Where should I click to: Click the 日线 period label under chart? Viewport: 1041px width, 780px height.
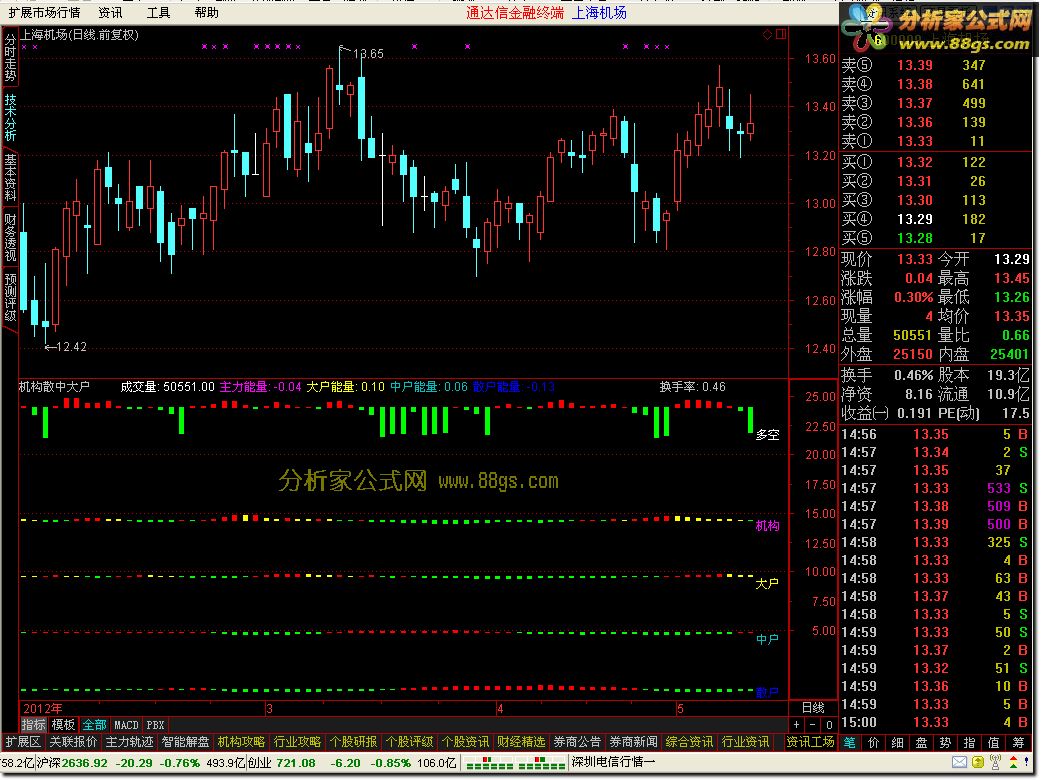813,708
